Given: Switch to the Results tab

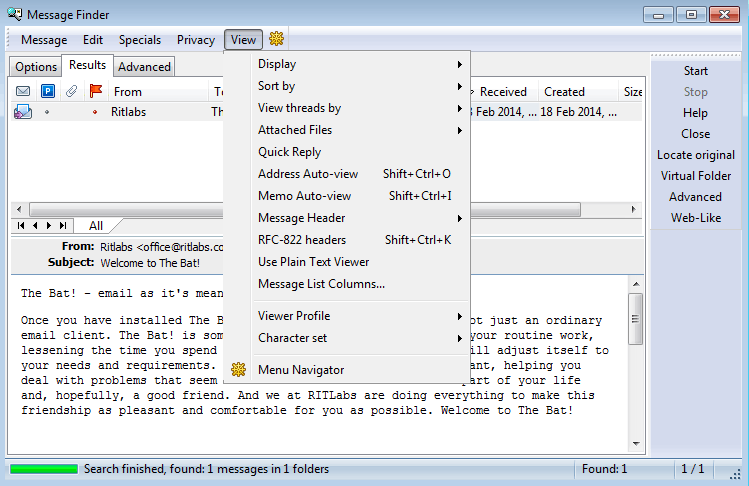Looking at the screenshot, I should tap(87, 65).
